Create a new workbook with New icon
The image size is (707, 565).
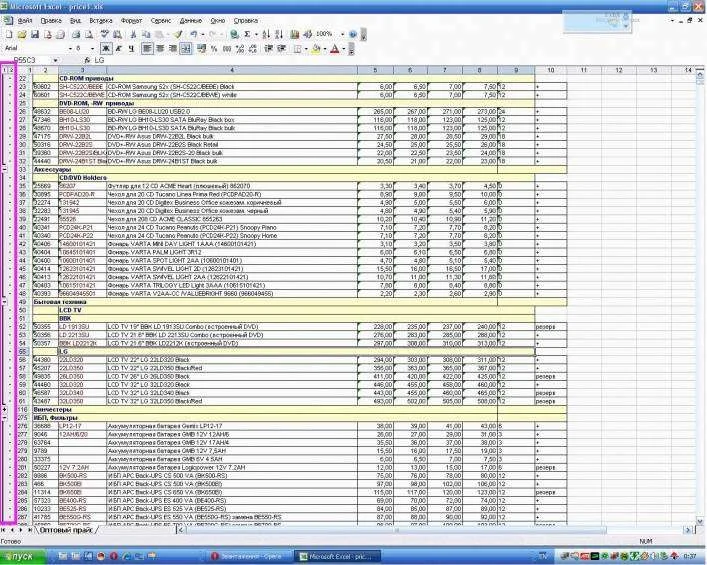(x=9, y=34)
